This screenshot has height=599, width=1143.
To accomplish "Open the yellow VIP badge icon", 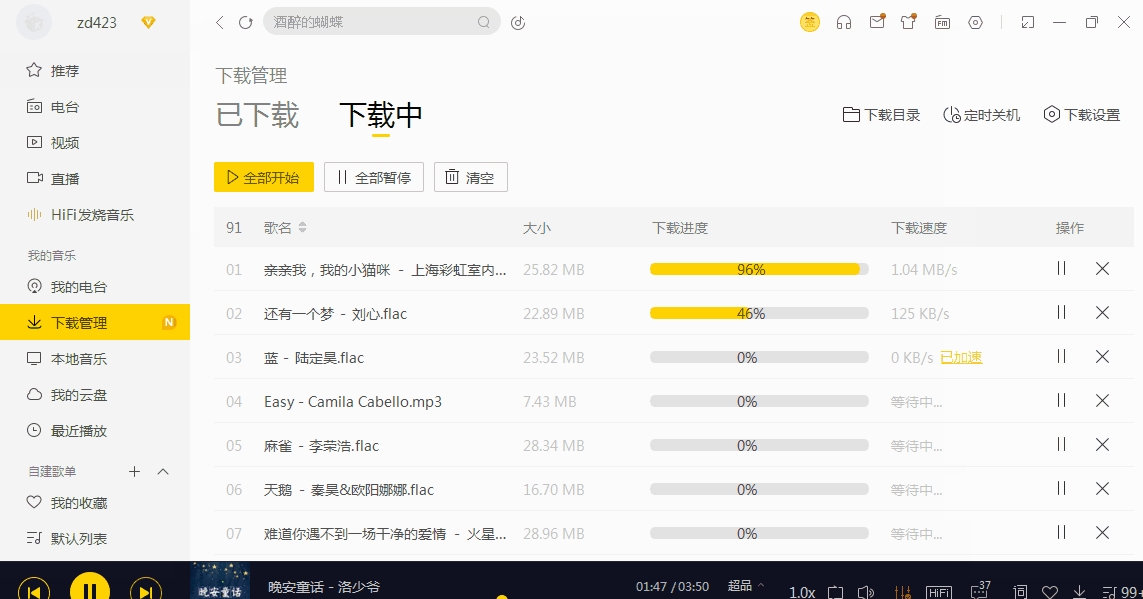I will tap(810, 22).
